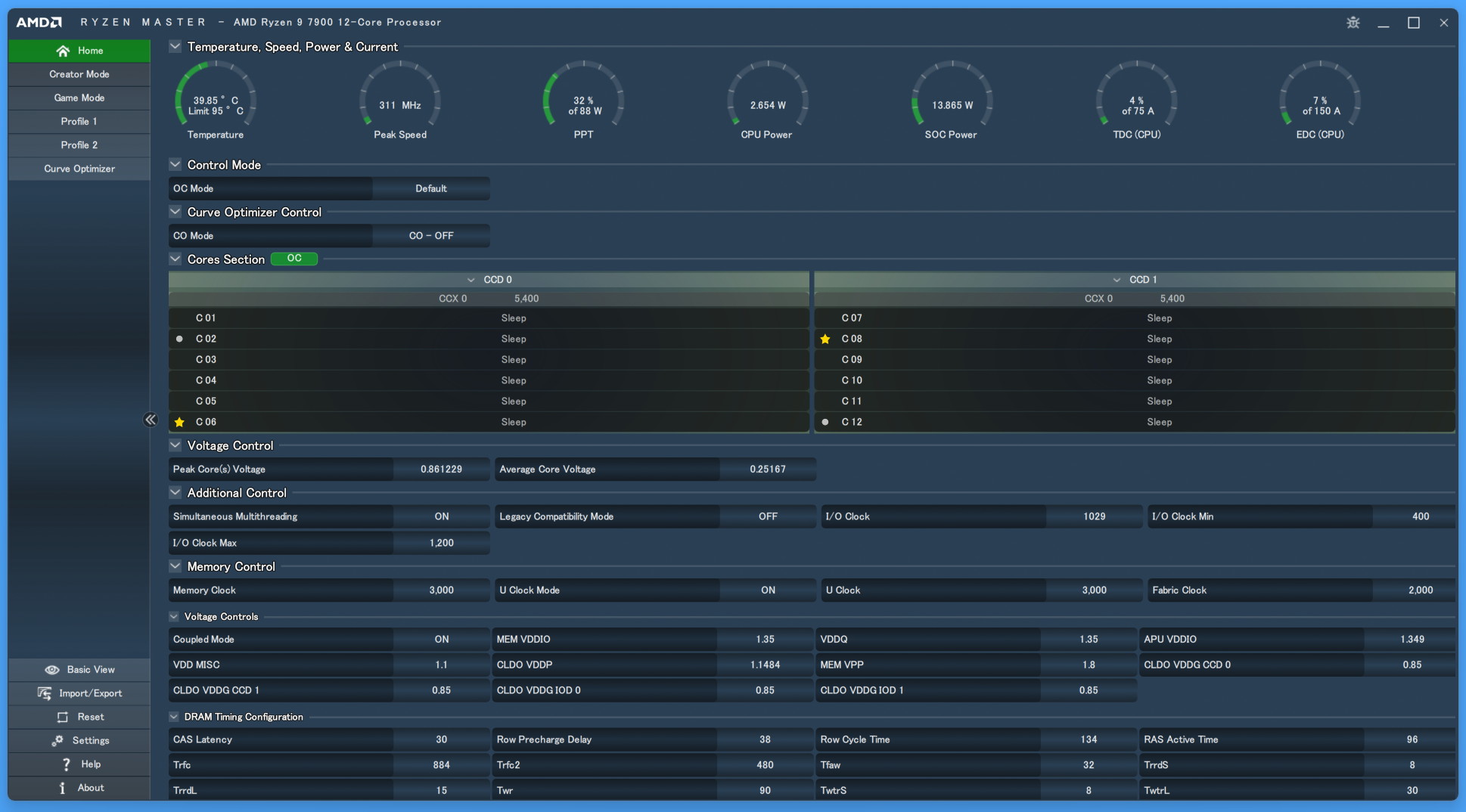Select the CLDO VDDP 1.1484 value
1466x812 pixels.
point(765,665)
